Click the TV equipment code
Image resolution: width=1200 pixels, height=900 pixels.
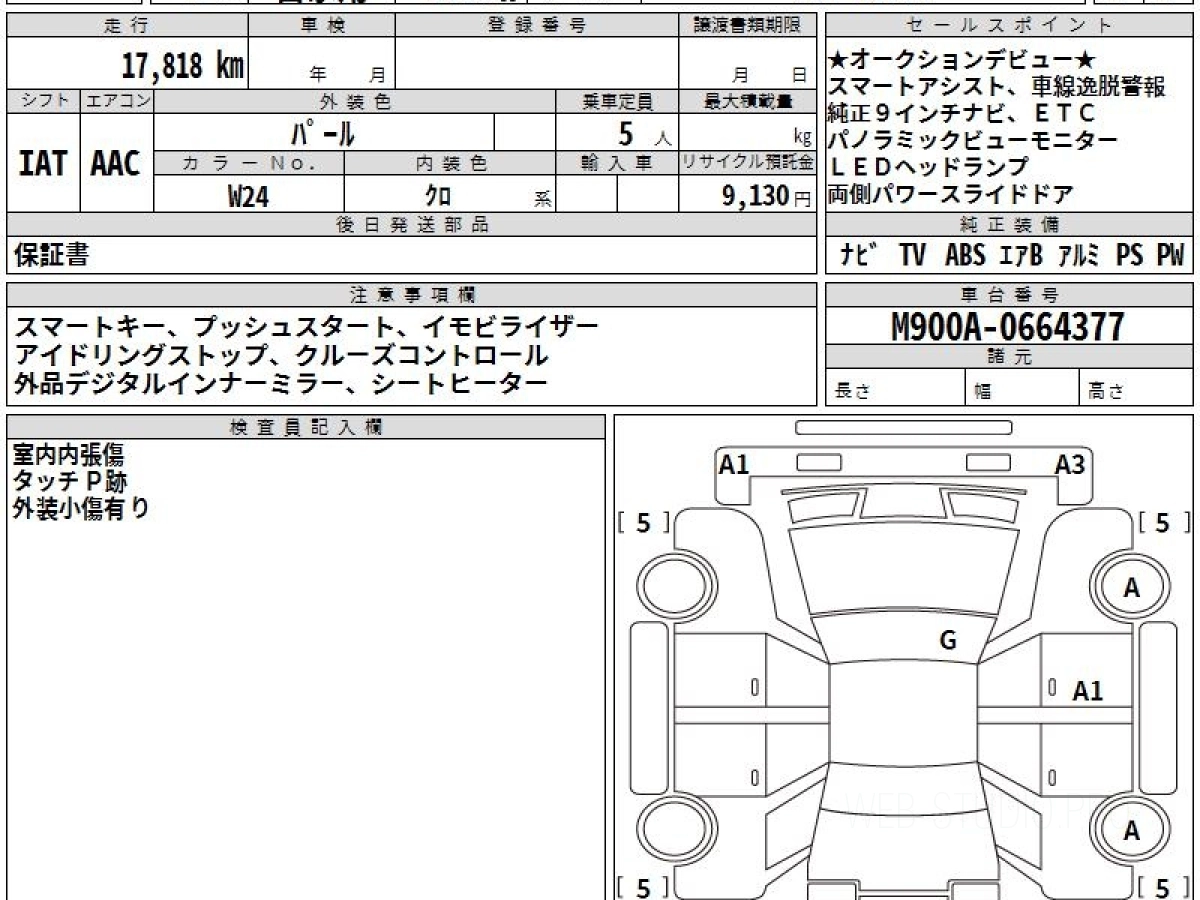coord(912,255)
